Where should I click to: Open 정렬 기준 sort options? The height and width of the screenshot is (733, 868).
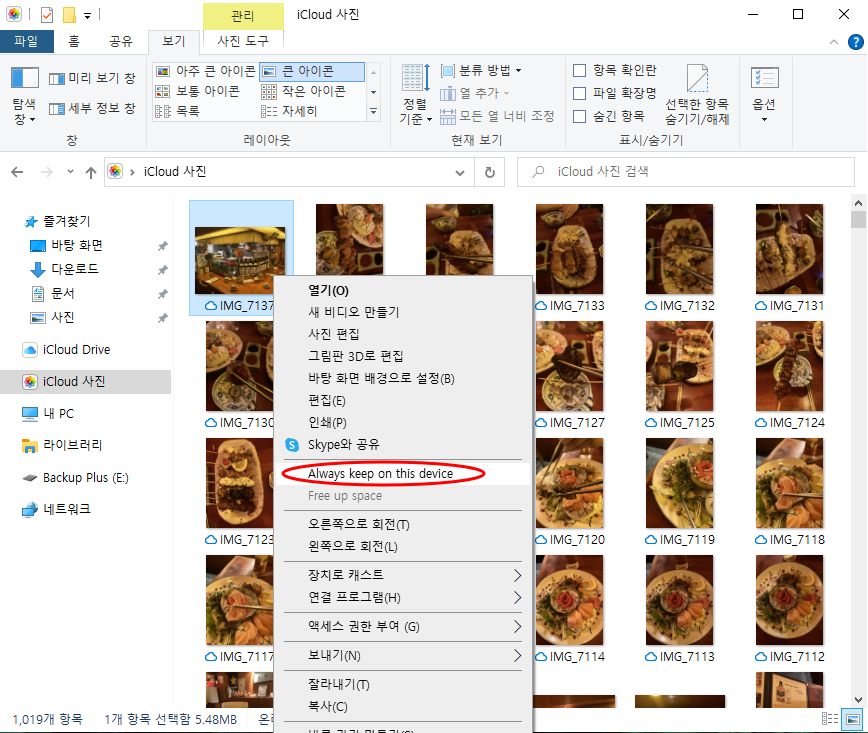click(415, 95)
